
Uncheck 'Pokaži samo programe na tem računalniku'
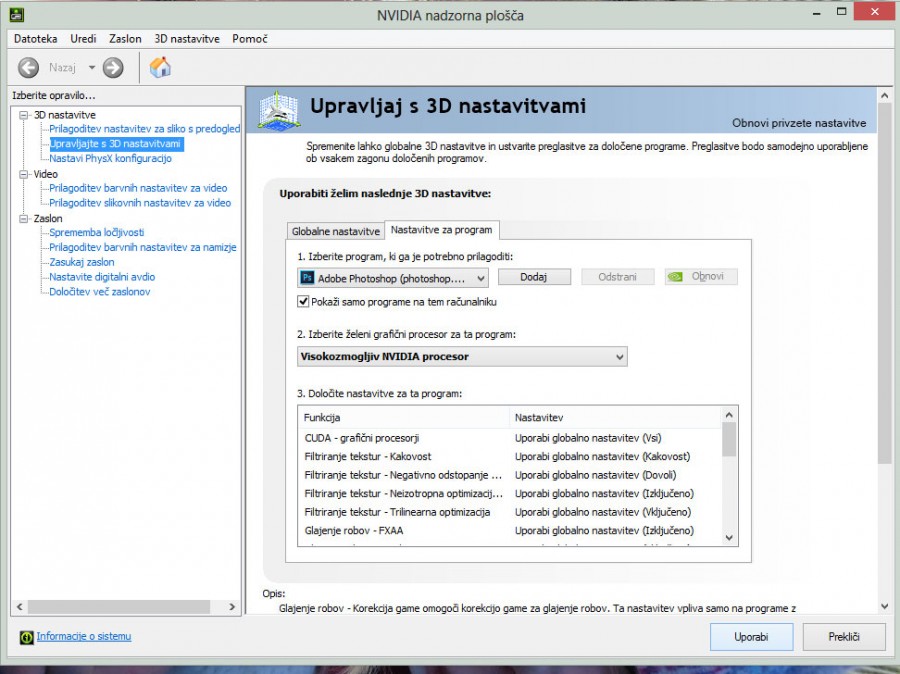pyautogui.click(x=304, y=301)
